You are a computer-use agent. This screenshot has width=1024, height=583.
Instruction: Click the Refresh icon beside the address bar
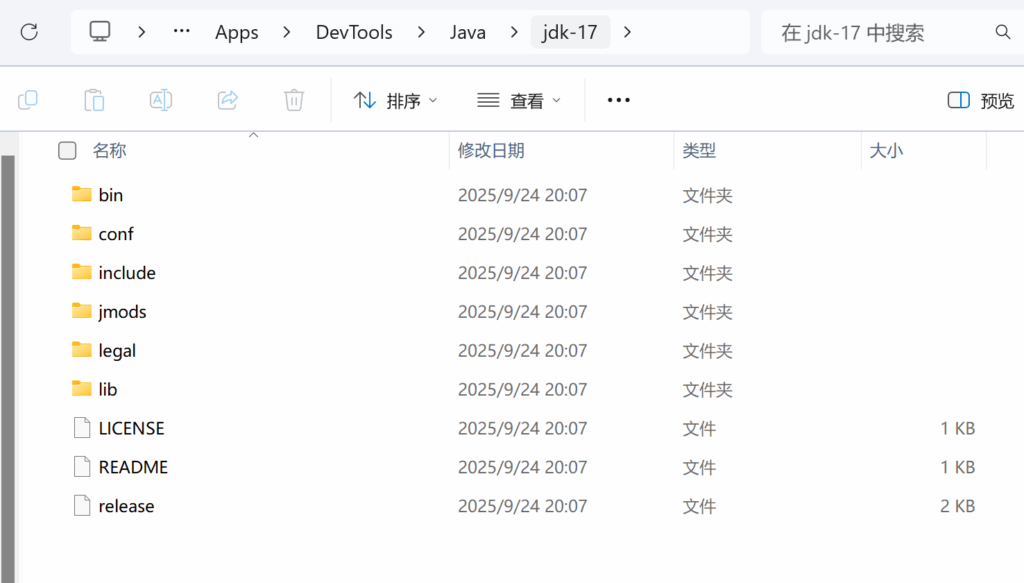(x=28, y=31)
